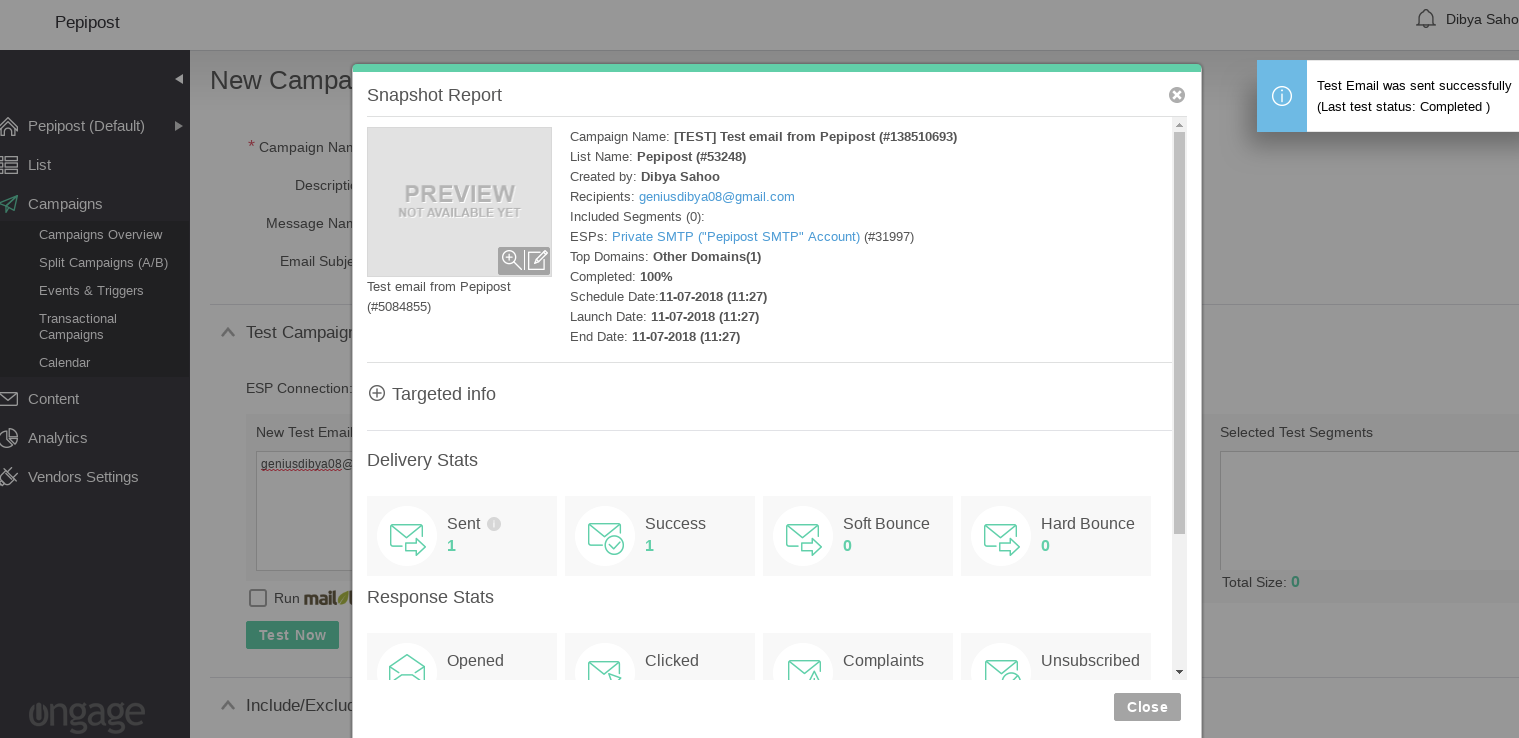Go to Campaigns Overview
This screenshot has width=1519, height=738.
click(x=100, y=235)
